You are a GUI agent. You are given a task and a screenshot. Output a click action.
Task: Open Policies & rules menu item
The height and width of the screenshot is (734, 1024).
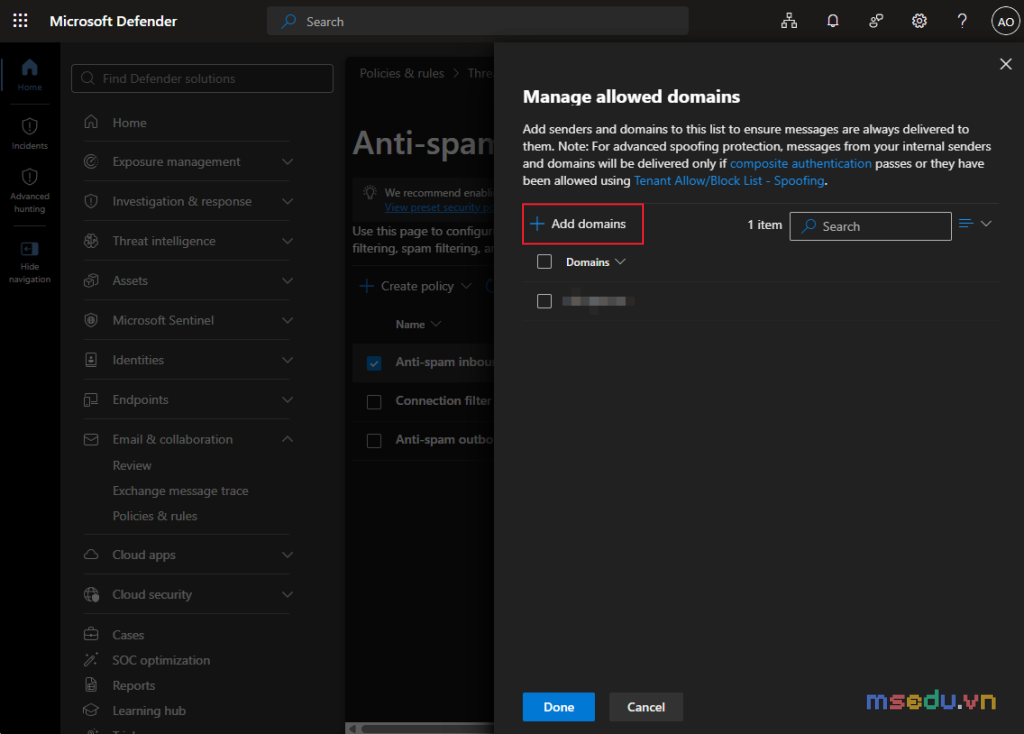tap(155, 516)
